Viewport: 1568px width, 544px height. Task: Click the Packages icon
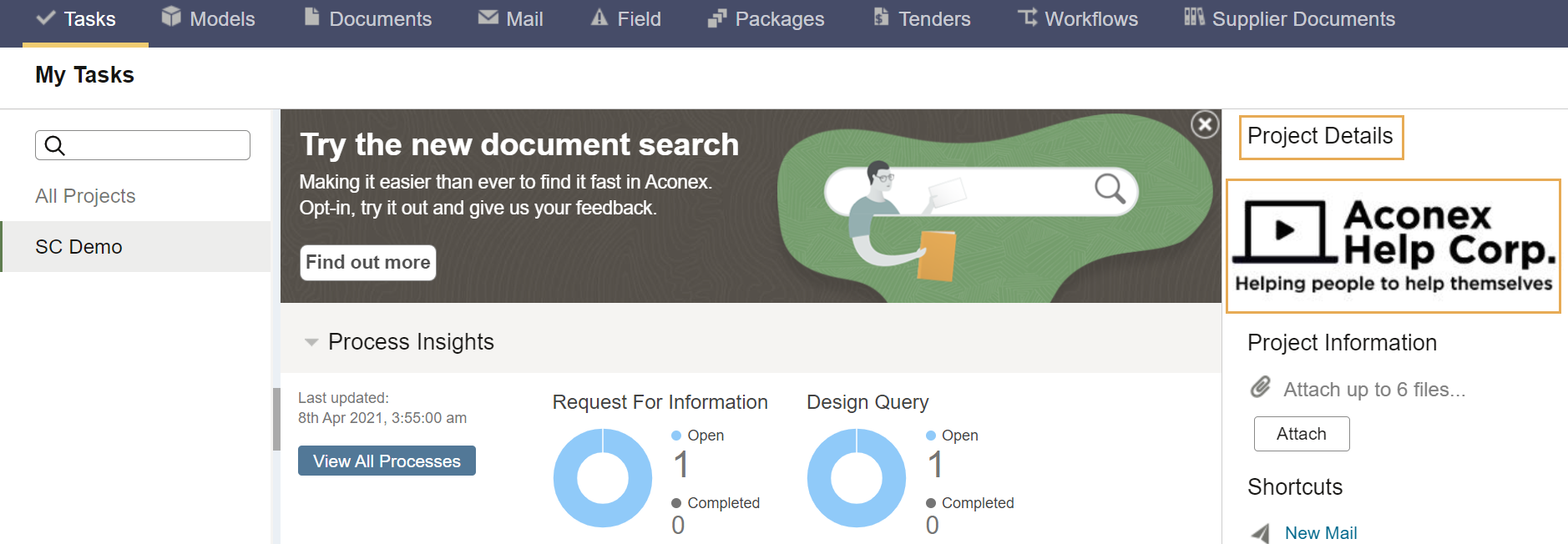point(717,18)
